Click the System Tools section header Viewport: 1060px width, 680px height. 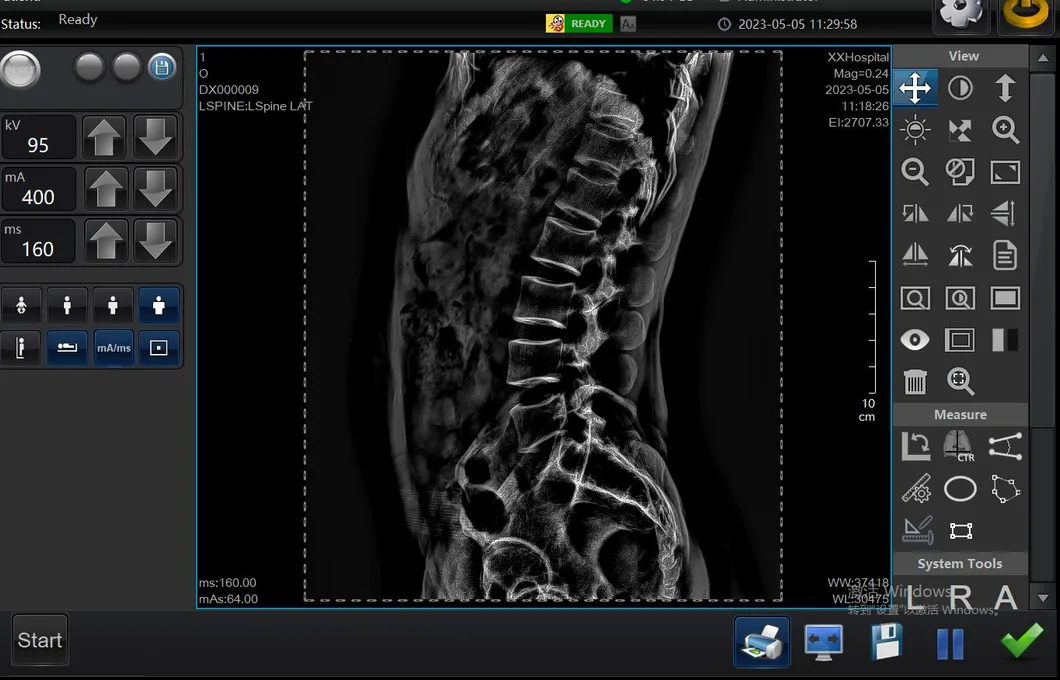coord(960,564)
